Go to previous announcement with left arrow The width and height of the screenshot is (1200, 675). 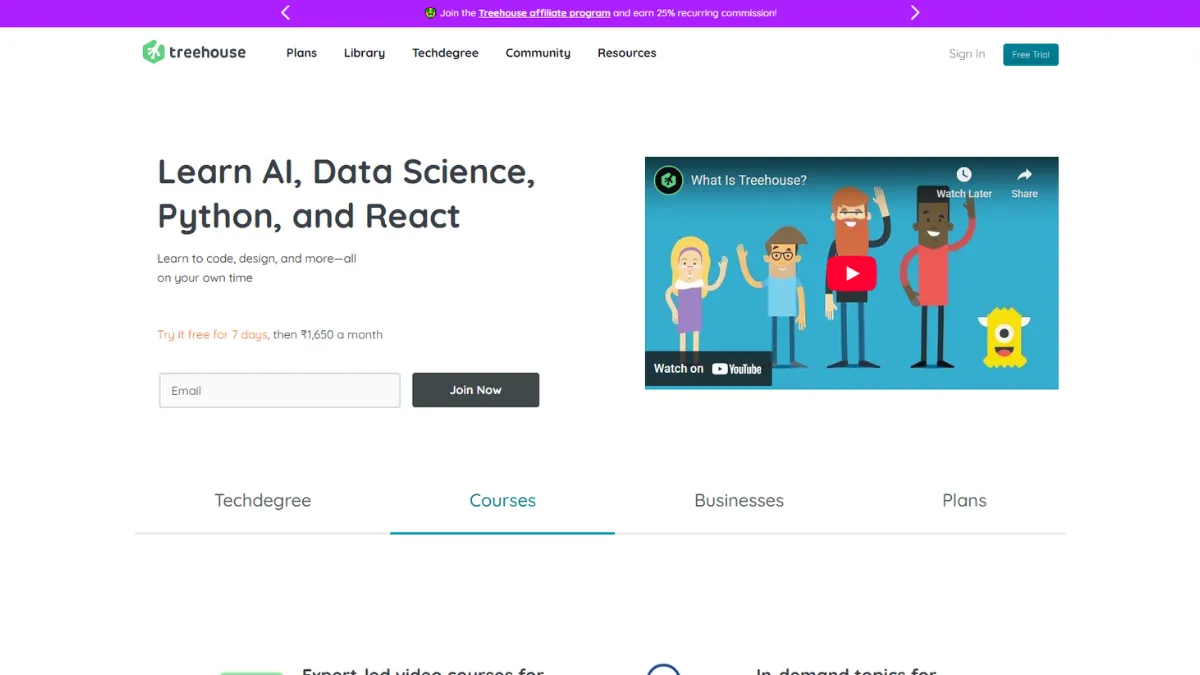[286, 13]
